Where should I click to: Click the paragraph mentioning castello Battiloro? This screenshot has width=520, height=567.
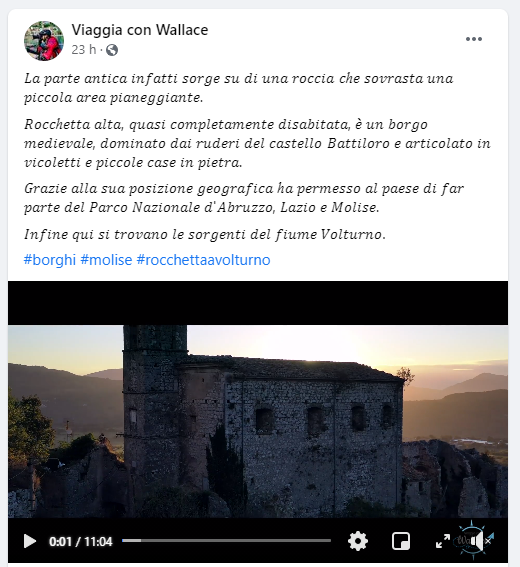tap(257, 144)
